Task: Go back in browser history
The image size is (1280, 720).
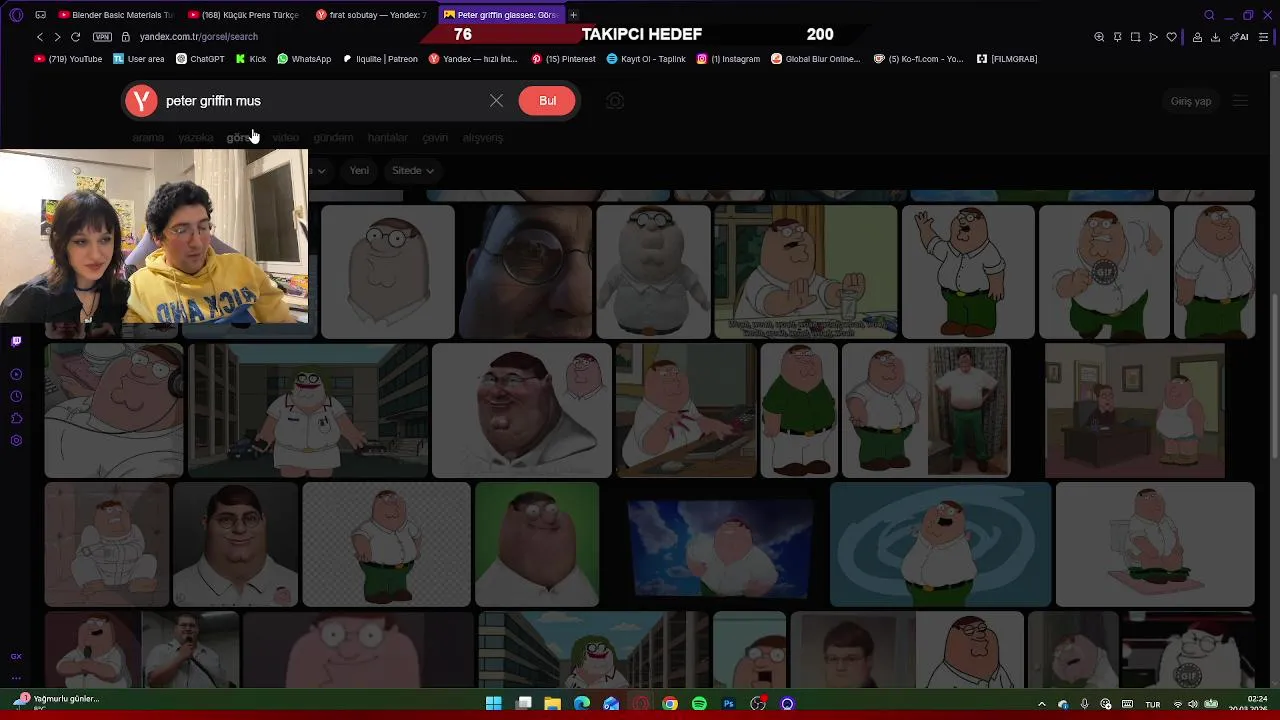Action: point(39,37)
